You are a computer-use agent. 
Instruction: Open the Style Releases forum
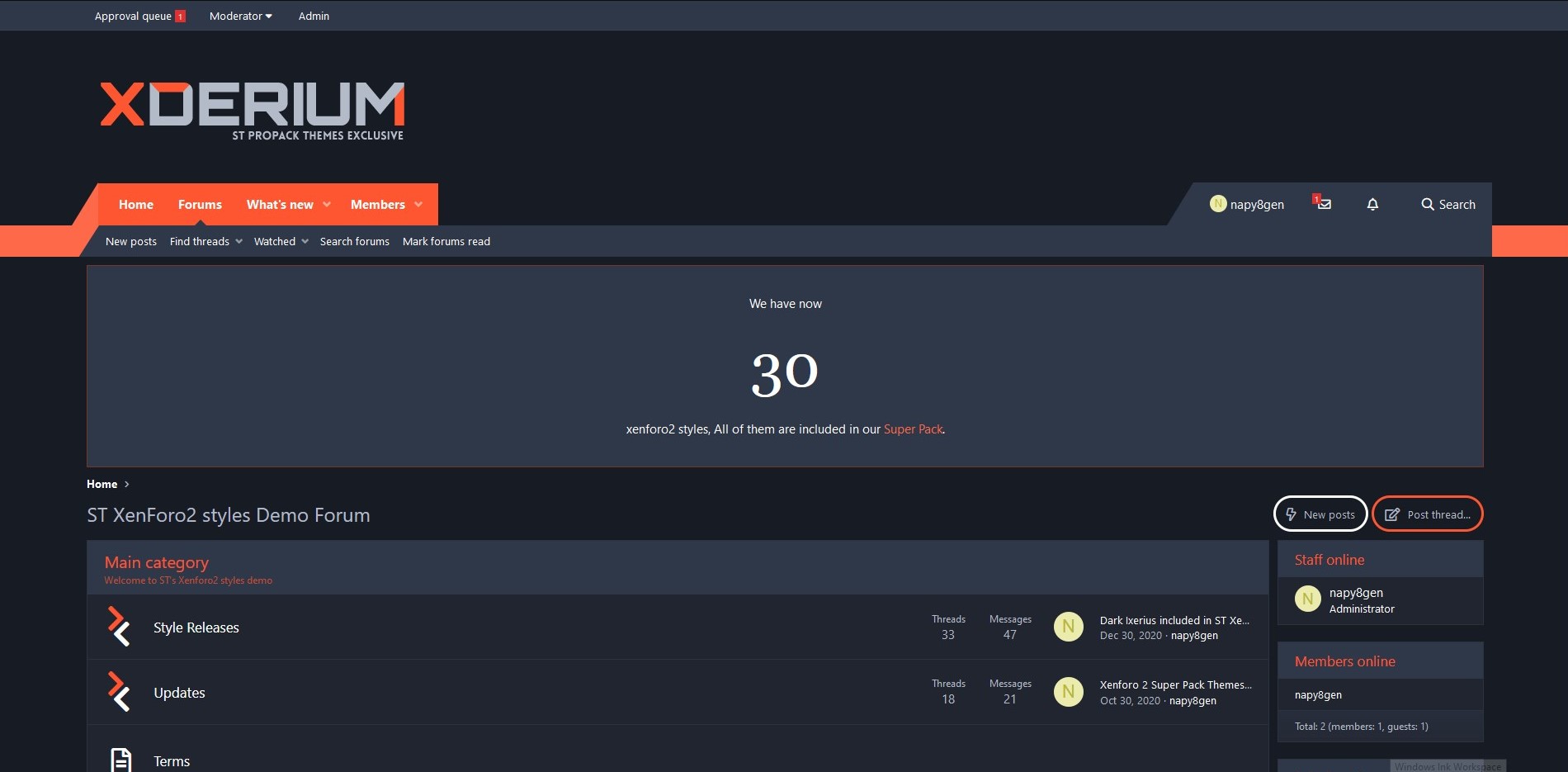pyautogui.click(x=196, y=628)
